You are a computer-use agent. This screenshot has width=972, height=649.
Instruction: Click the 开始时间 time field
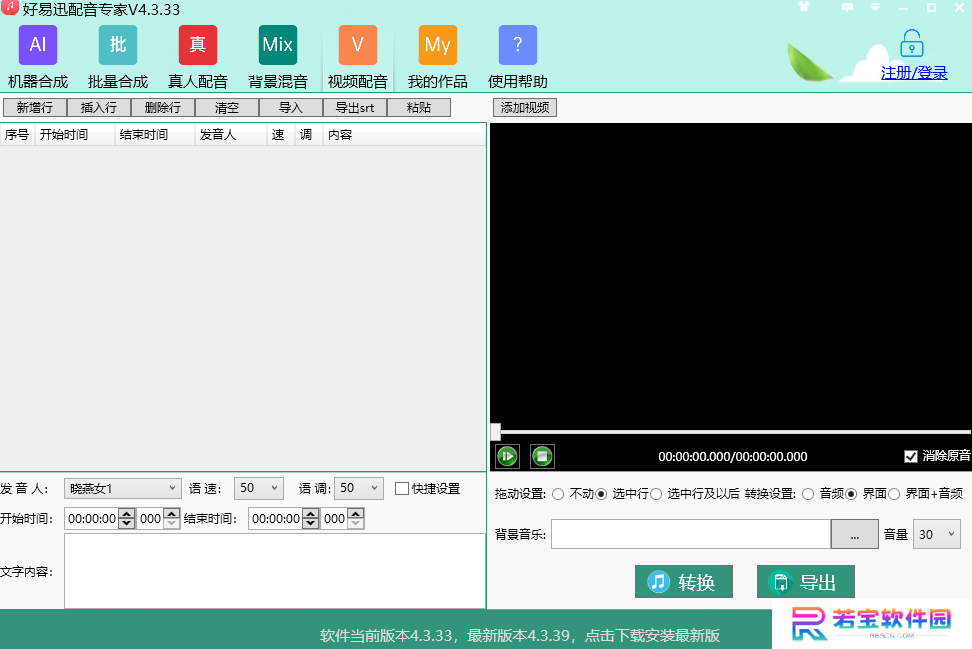(92, 519)
